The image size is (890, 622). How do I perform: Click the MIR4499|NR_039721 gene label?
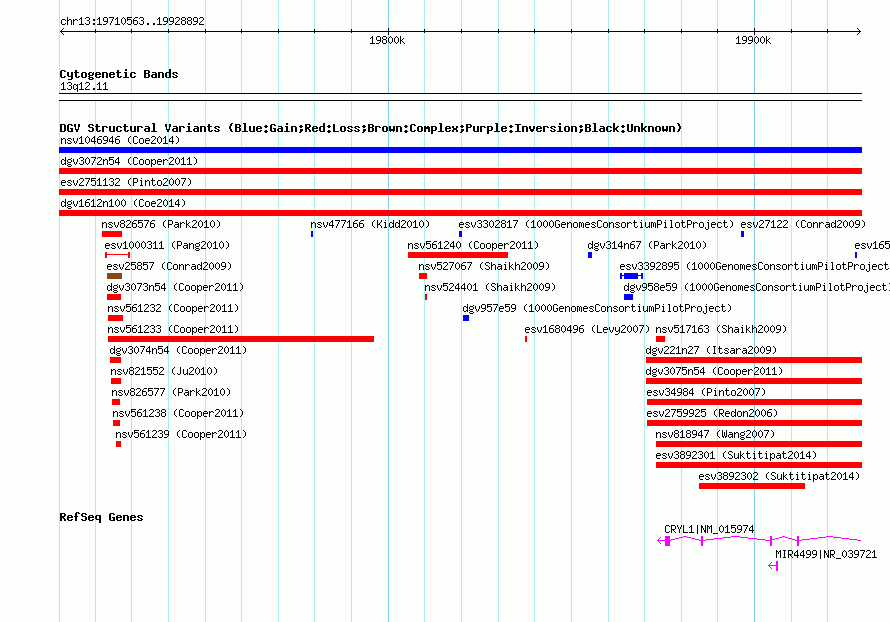click(x=826, y=554)
